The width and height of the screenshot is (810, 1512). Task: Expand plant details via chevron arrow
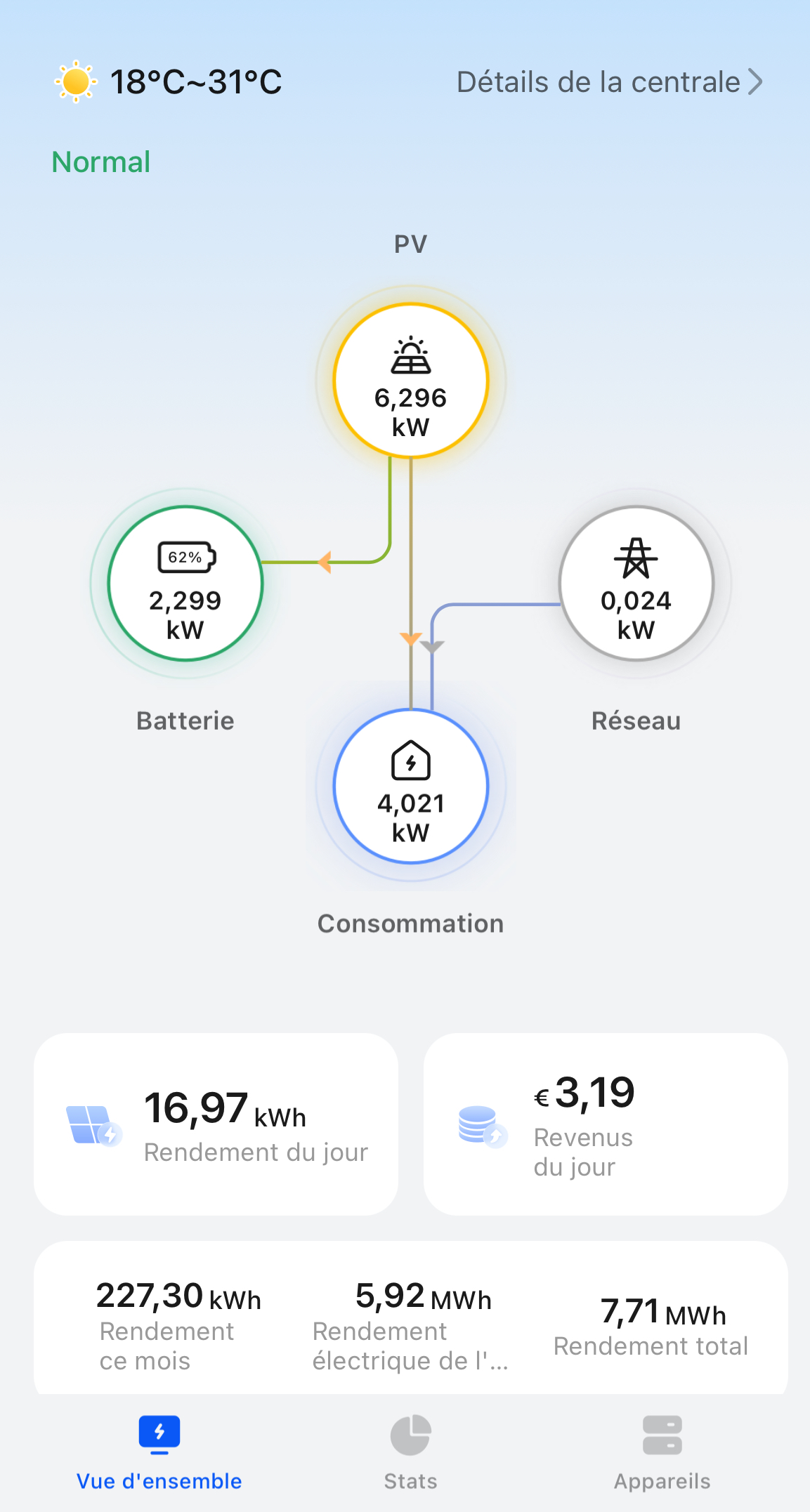click(x=755, y=82)
